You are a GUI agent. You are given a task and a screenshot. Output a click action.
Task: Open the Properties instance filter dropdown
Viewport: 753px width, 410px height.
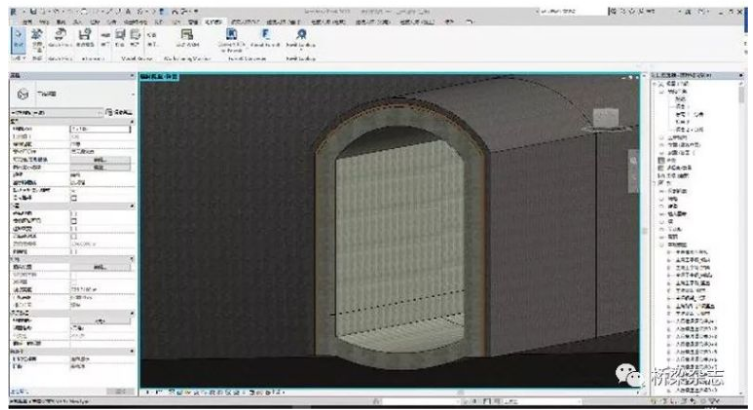point(57,112)
